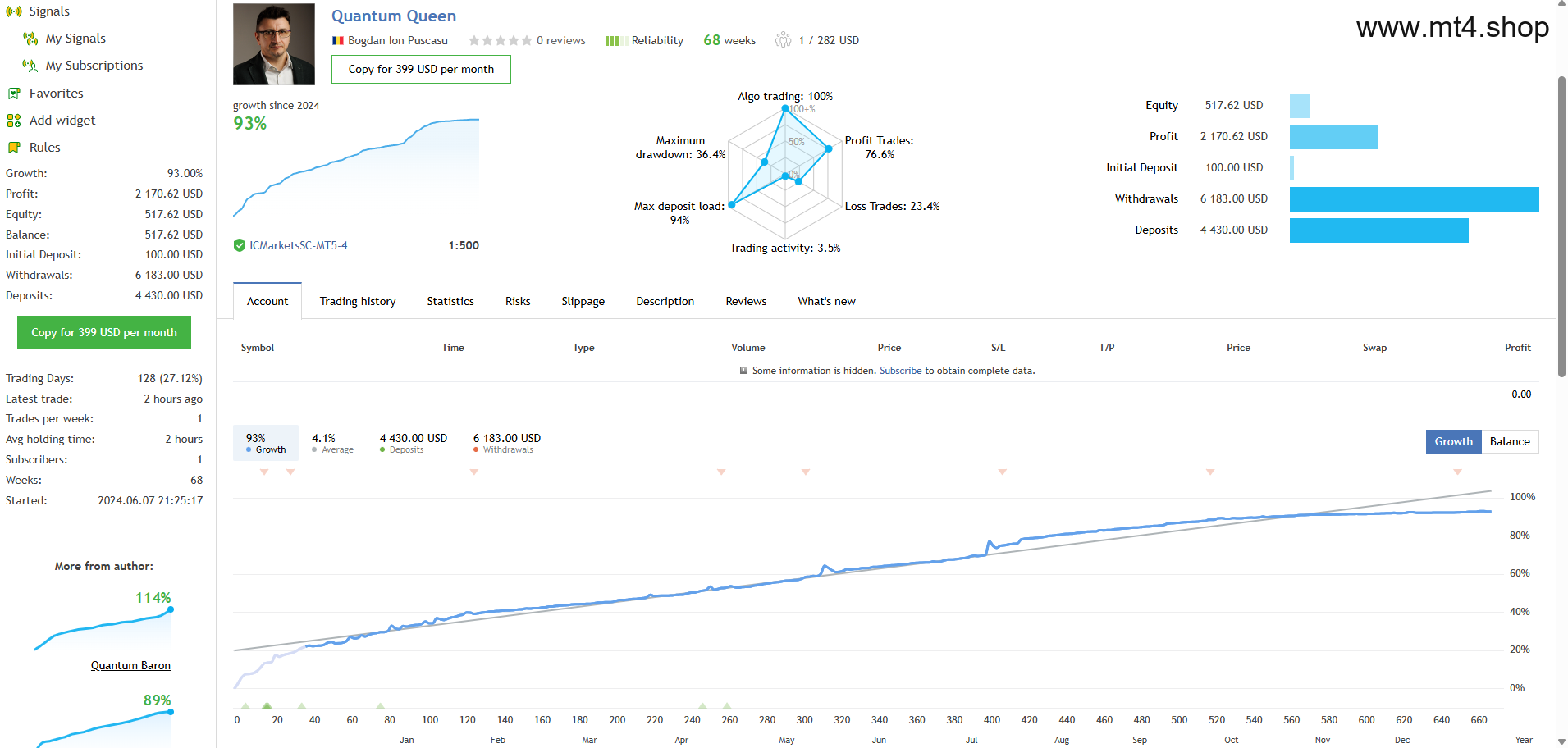Click 'Maximum drawdown: 36.4%' label
This screenshot has width=1568, height=748.
[x=680, y=148]
